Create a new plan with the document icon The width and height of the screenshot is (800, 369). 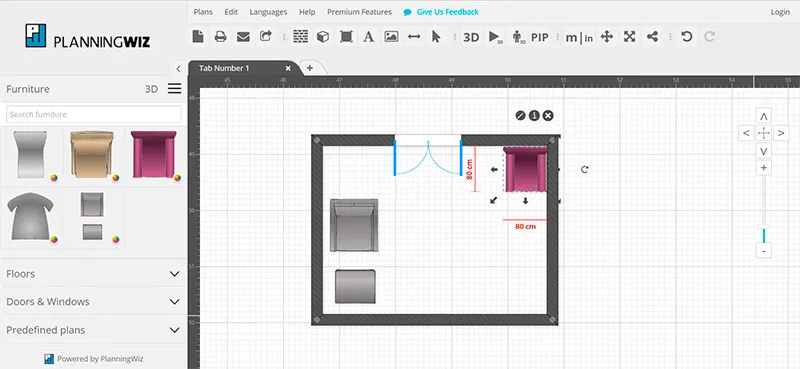[198, 37]
